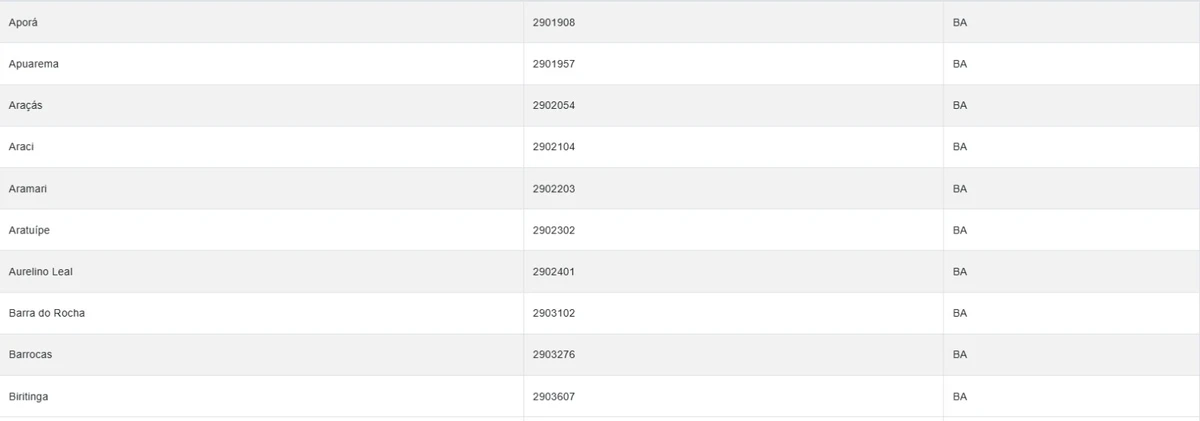Screen dimensions: 1200x421
Task: Click the Barra do Rocha cell
Action: [x=47, y=313]
